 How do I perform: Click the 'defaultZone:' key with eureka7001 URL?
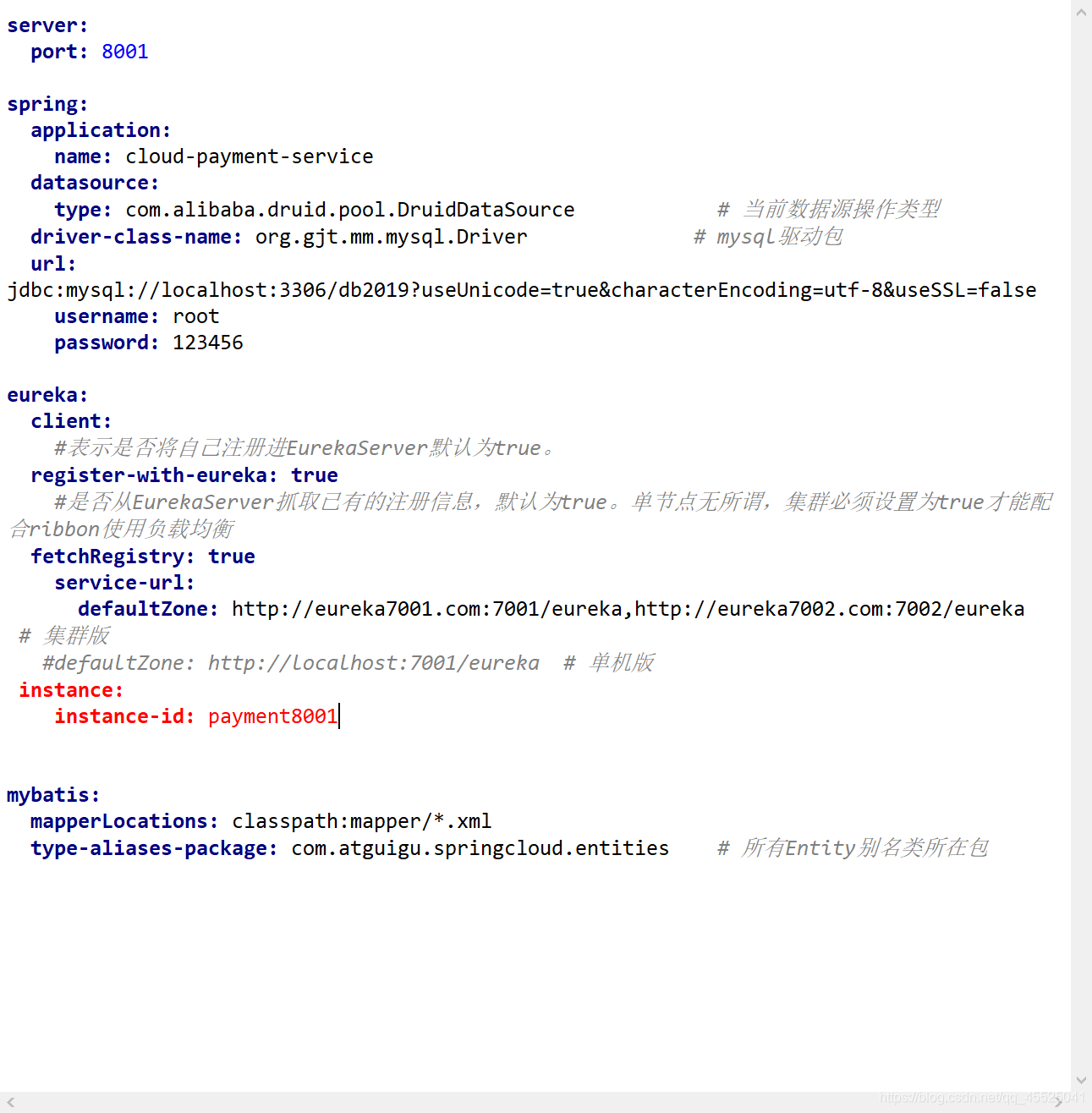[x=148, y=609]
